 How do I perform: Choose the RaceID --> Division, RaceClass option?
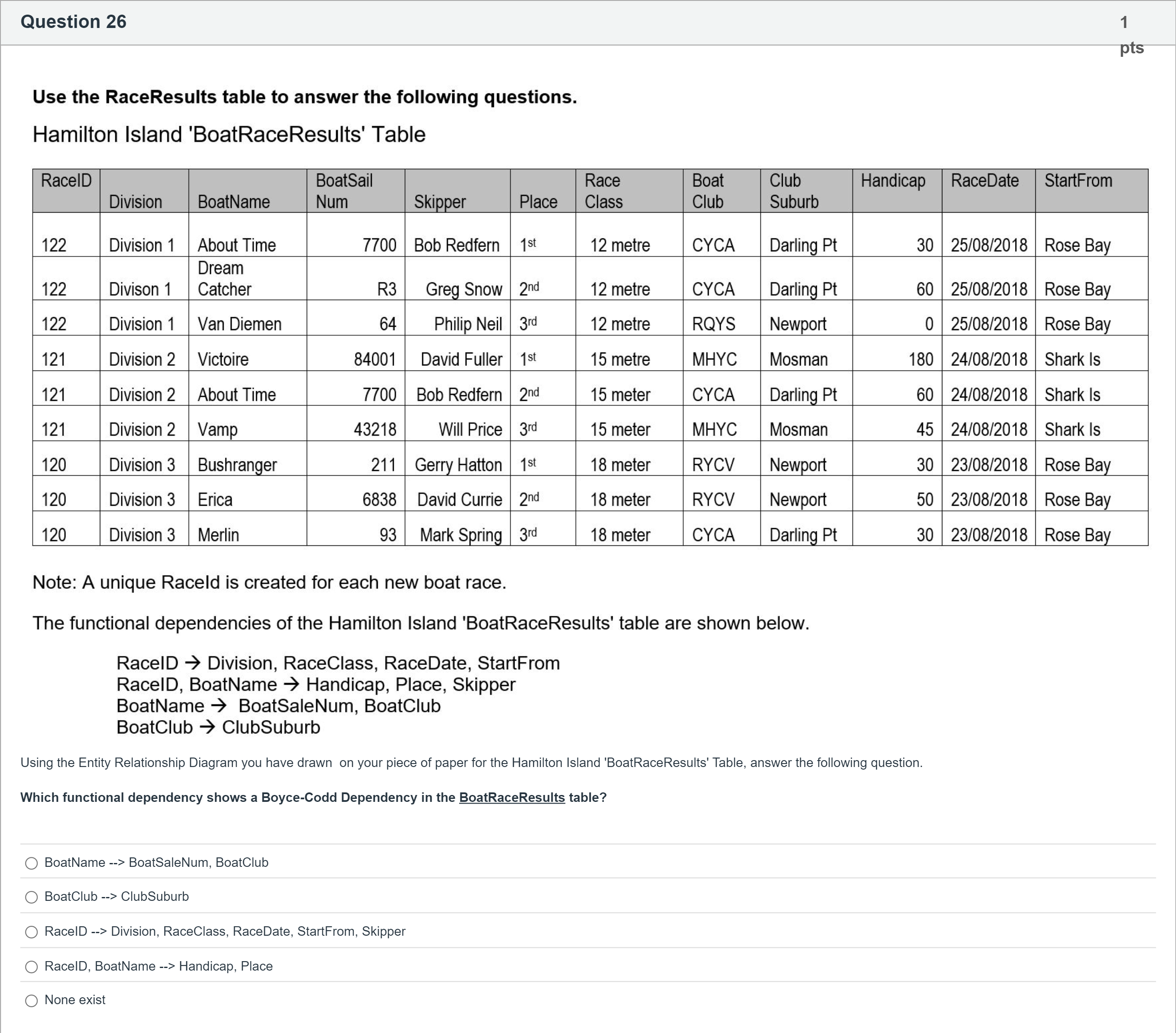click(x=32, y=932)
